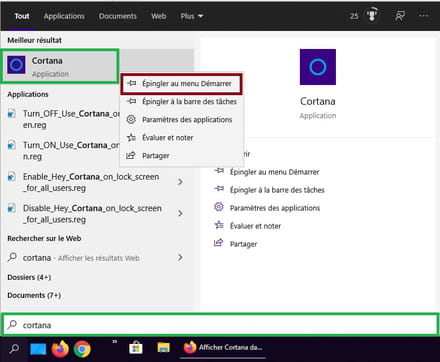The image size is (440, 362).
Task: Open Microsoft Store from the taskbar
Action: (136, 348)
